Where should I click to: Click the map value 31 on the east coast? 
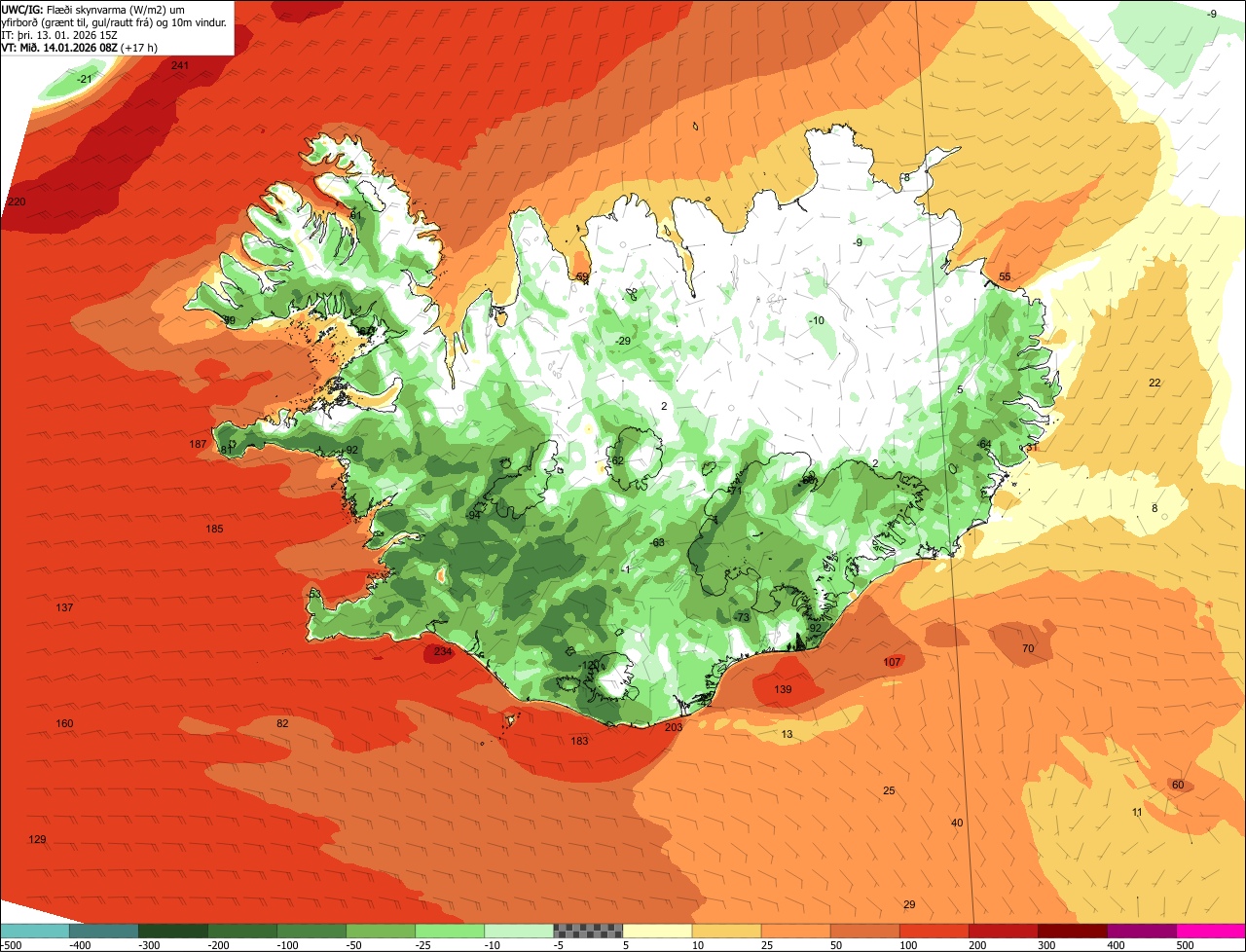(1032, 447)
